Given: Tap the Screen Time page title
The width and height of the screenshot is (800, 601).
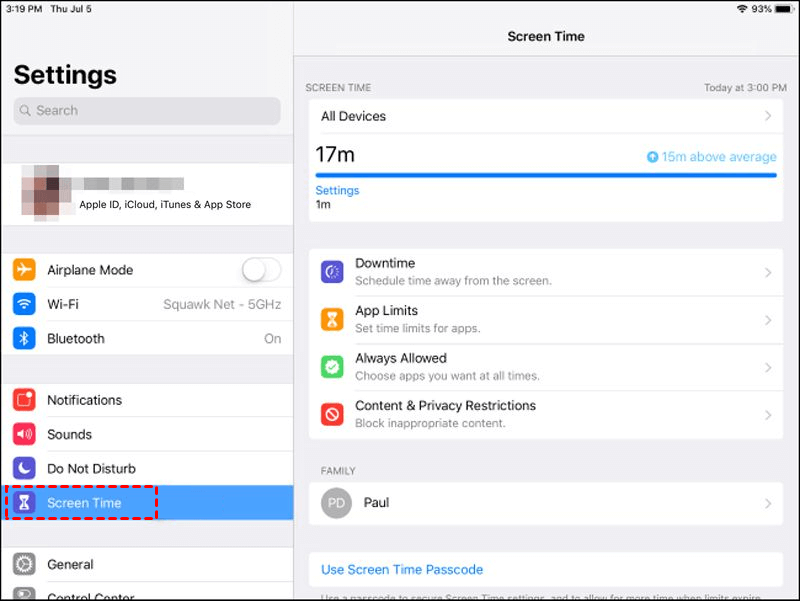Looking at the screenshot, I should 546,36.
